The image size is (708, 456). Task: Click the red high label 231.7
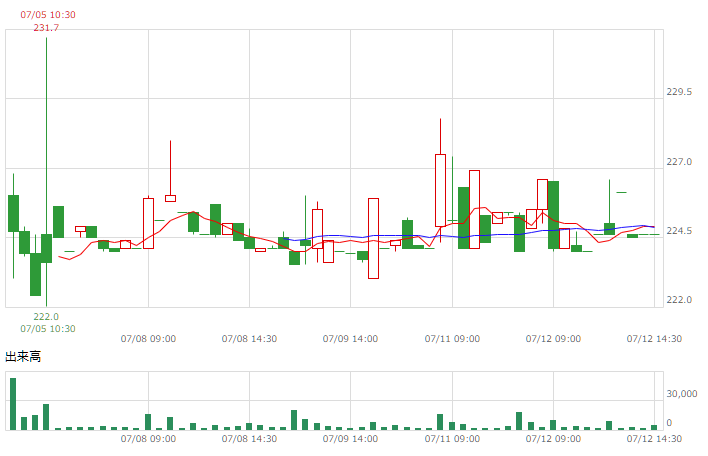tap(46, 28)
